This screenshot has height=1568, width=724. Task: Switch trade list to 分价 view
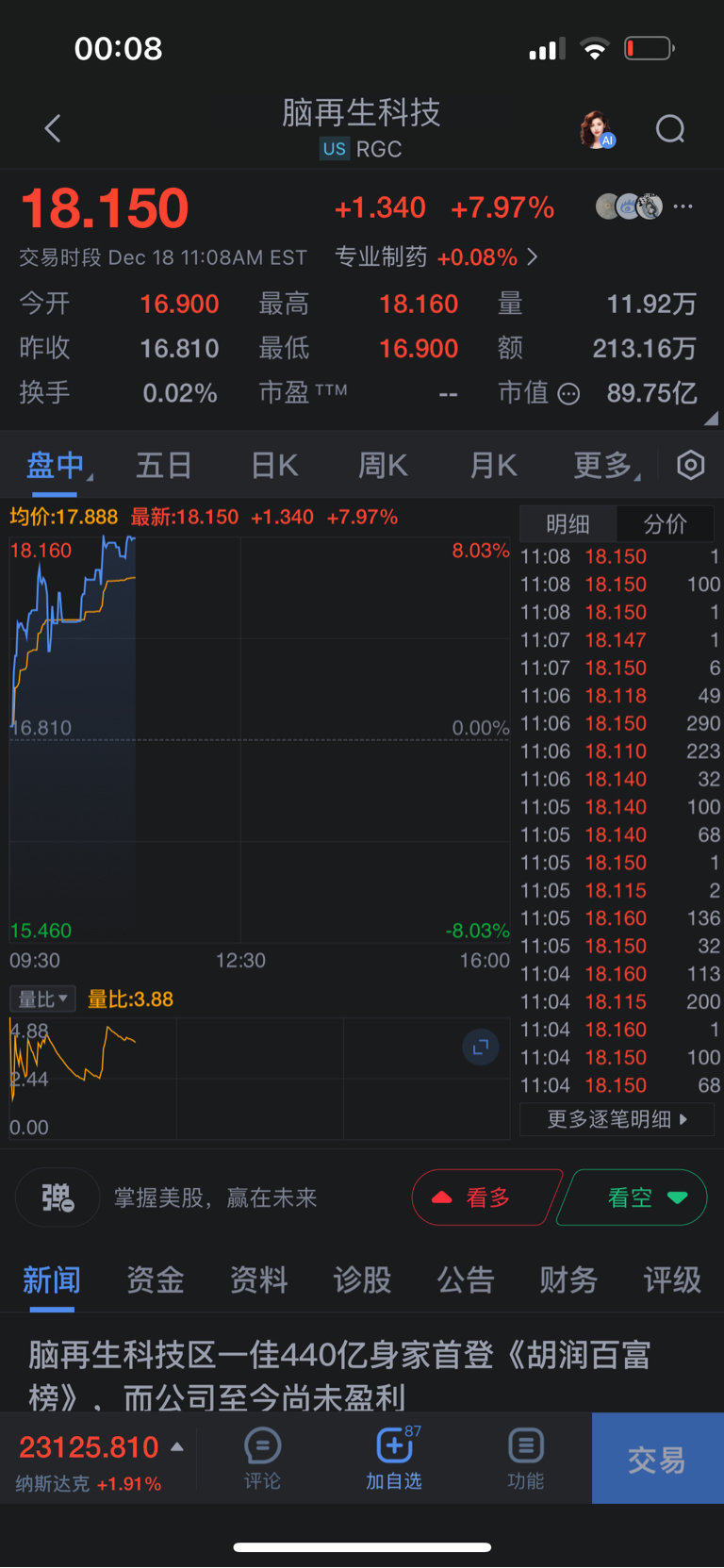(665, 524)
